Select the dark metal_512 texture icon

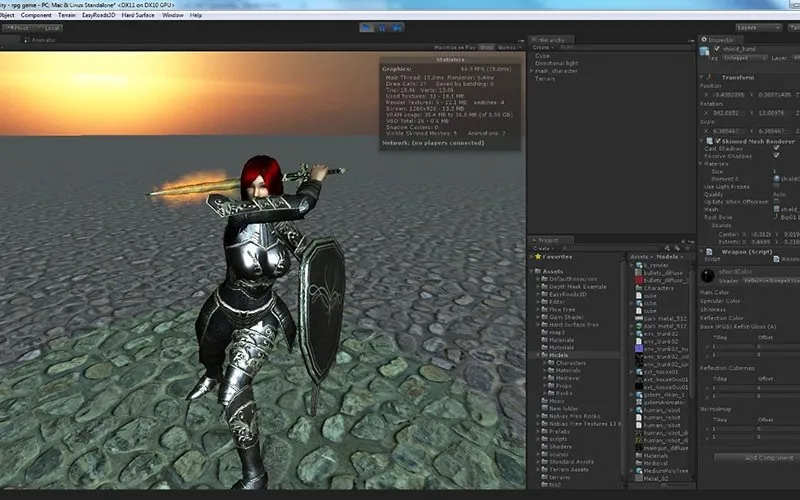point(639,318)
